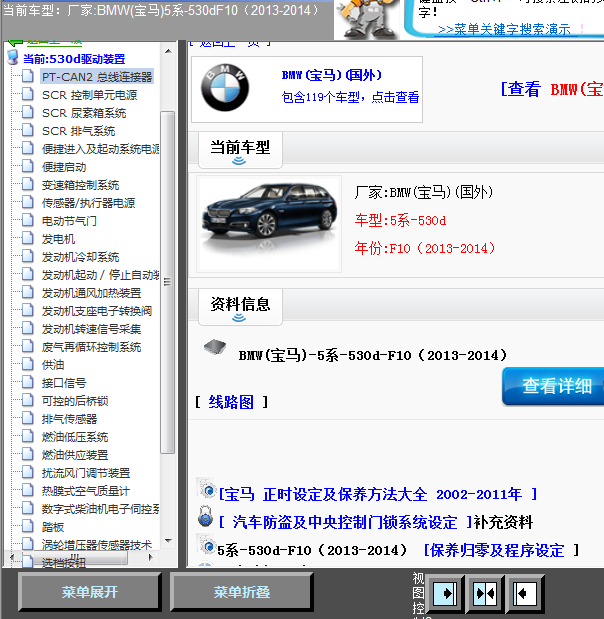Open BMW(宝马)(国外) brand link

332,75
